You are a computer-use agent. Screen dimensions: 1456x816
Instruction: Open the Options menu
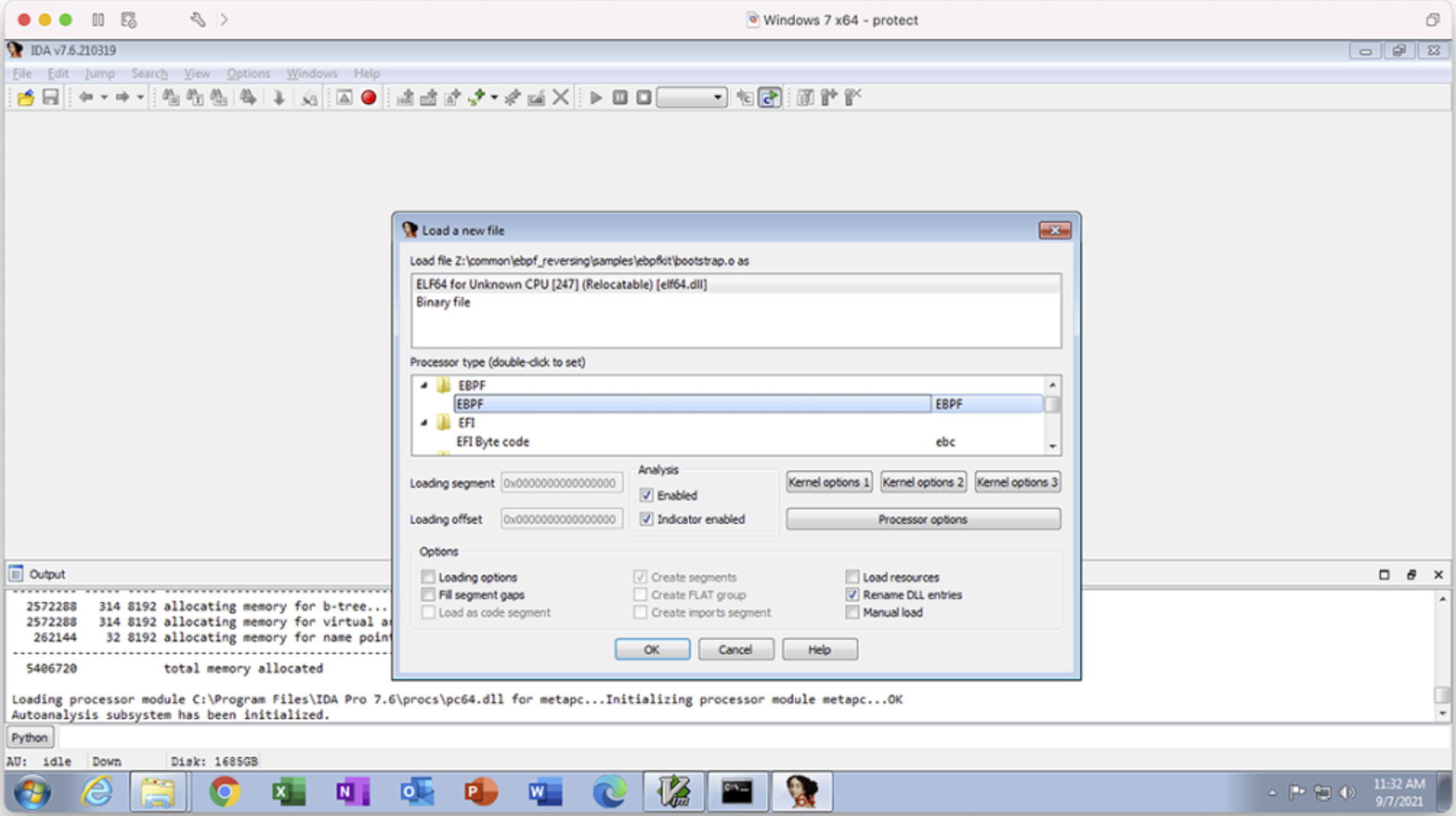[x=248, y=73]
